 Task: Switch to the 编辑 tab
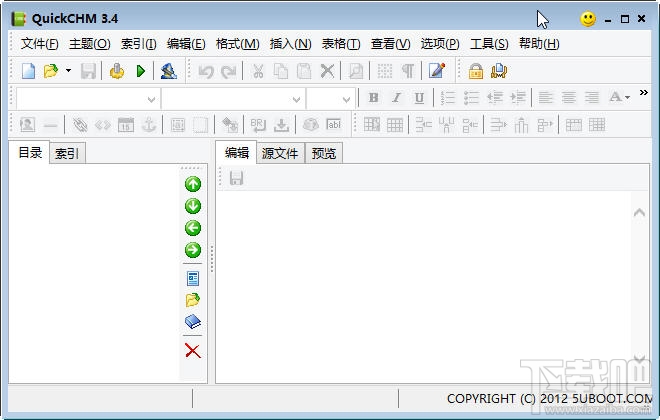[237, 152]
